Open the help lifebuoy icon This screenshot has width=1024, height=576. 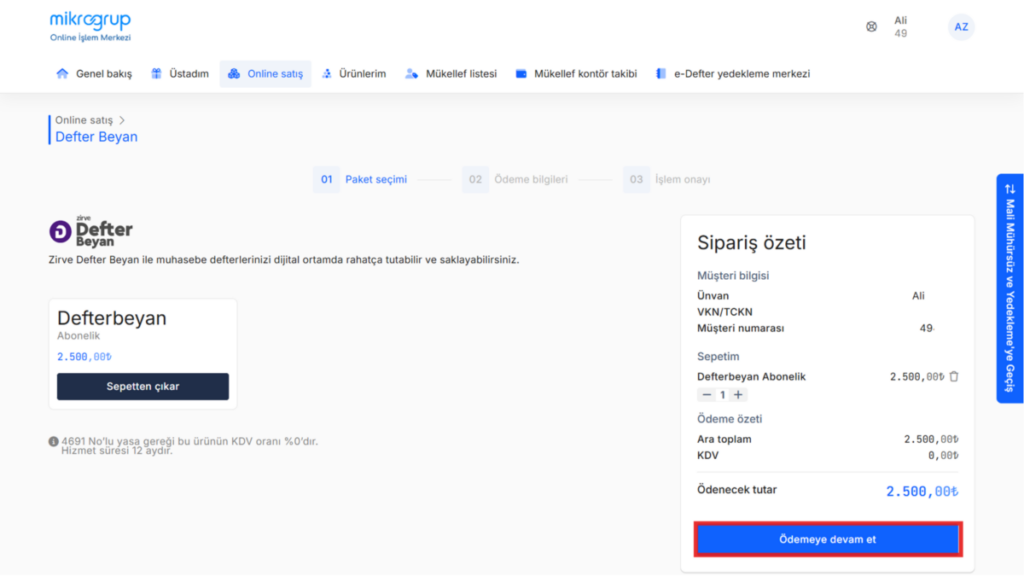pos(871,27)
